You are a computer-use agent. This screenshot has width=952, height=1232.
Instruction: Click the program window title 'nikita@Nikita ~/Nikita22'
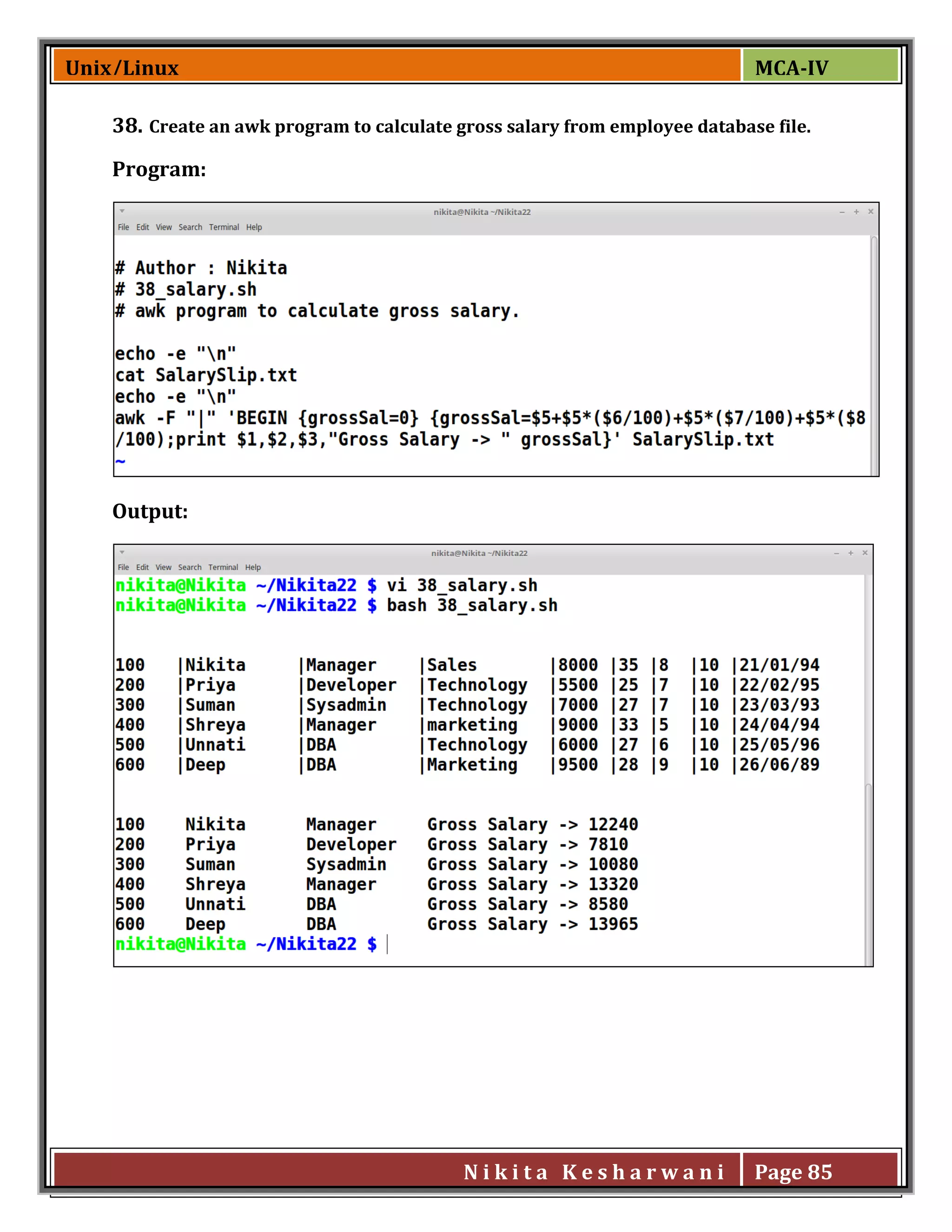pyautogui.click(x=482, y=212)
